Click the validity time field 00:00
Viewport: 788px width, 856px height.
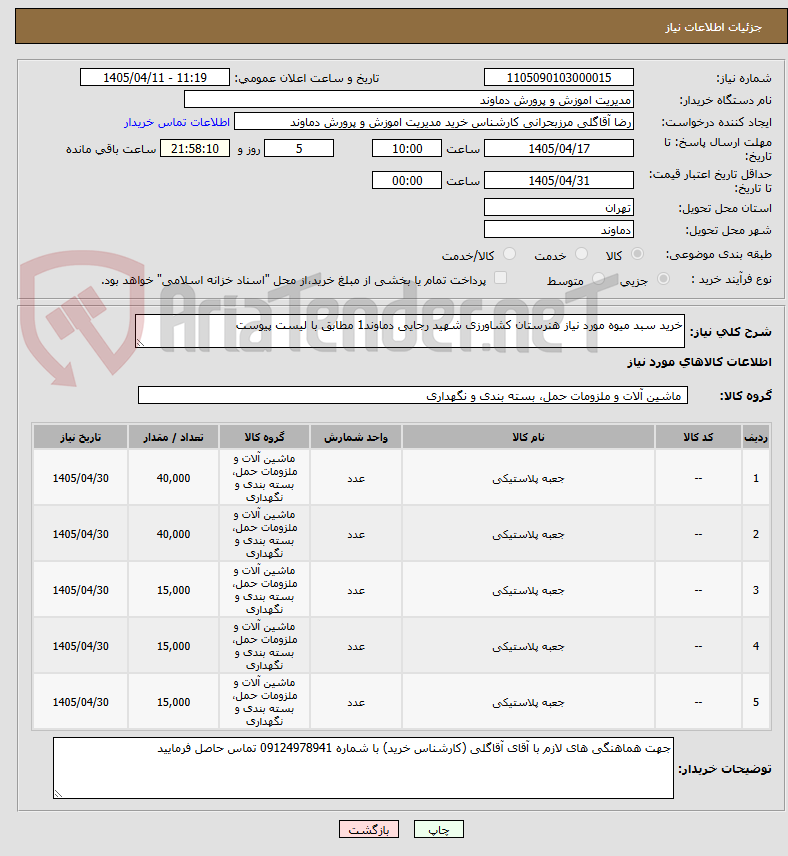[407, 181]
